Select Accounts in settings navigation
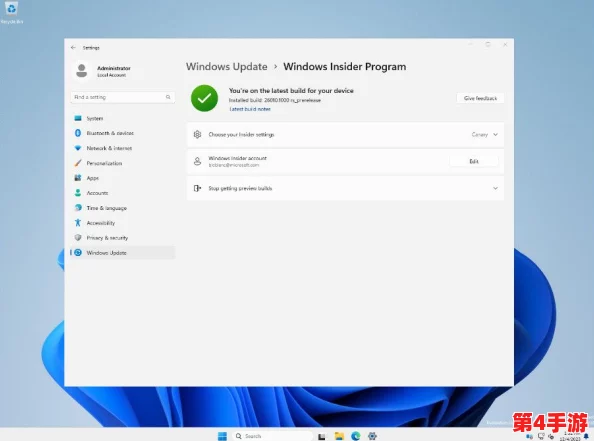Screen dimensions: 594x441 point(122,193)
